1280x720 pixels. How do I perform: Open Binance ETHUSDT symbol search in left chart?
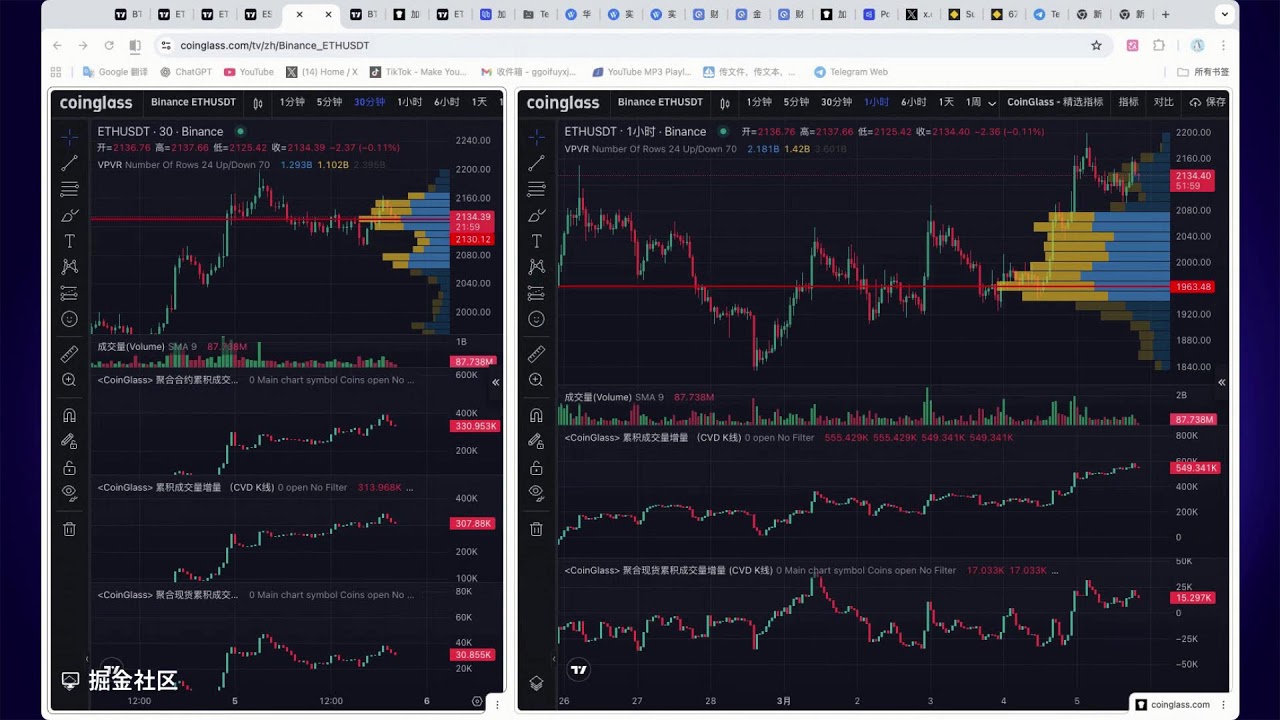[x=193, y=102]
